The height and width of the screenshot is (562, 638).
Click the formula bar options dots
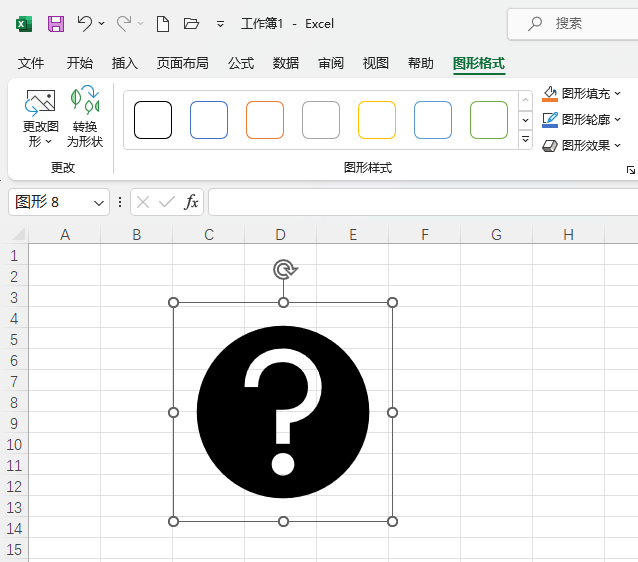coord(120,202)
